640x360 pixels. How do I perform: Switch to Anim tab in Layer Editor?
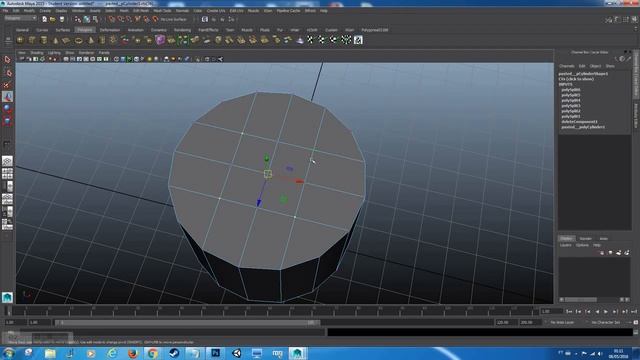click(x=604, y=238)
